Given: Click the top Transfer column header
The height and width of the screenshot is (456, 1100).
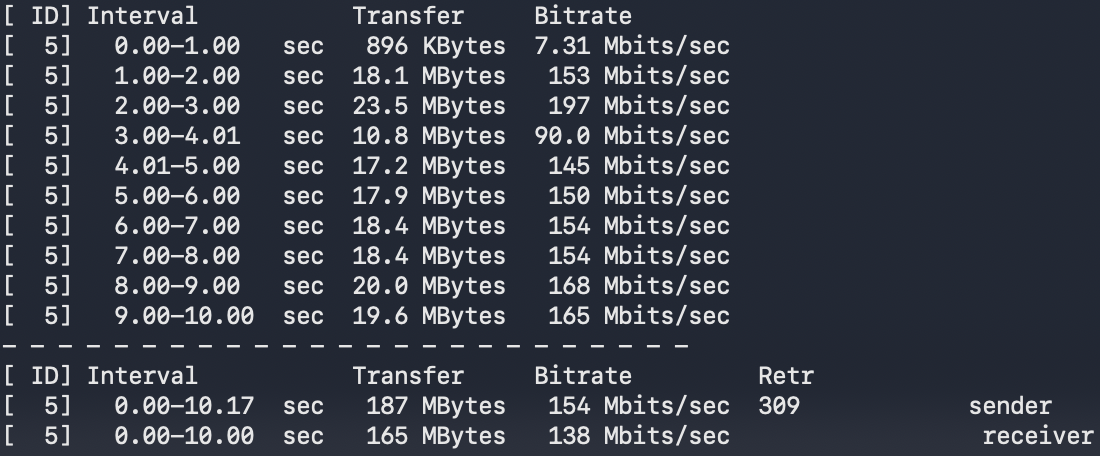Looking at the screenshot, I should 408,16.
